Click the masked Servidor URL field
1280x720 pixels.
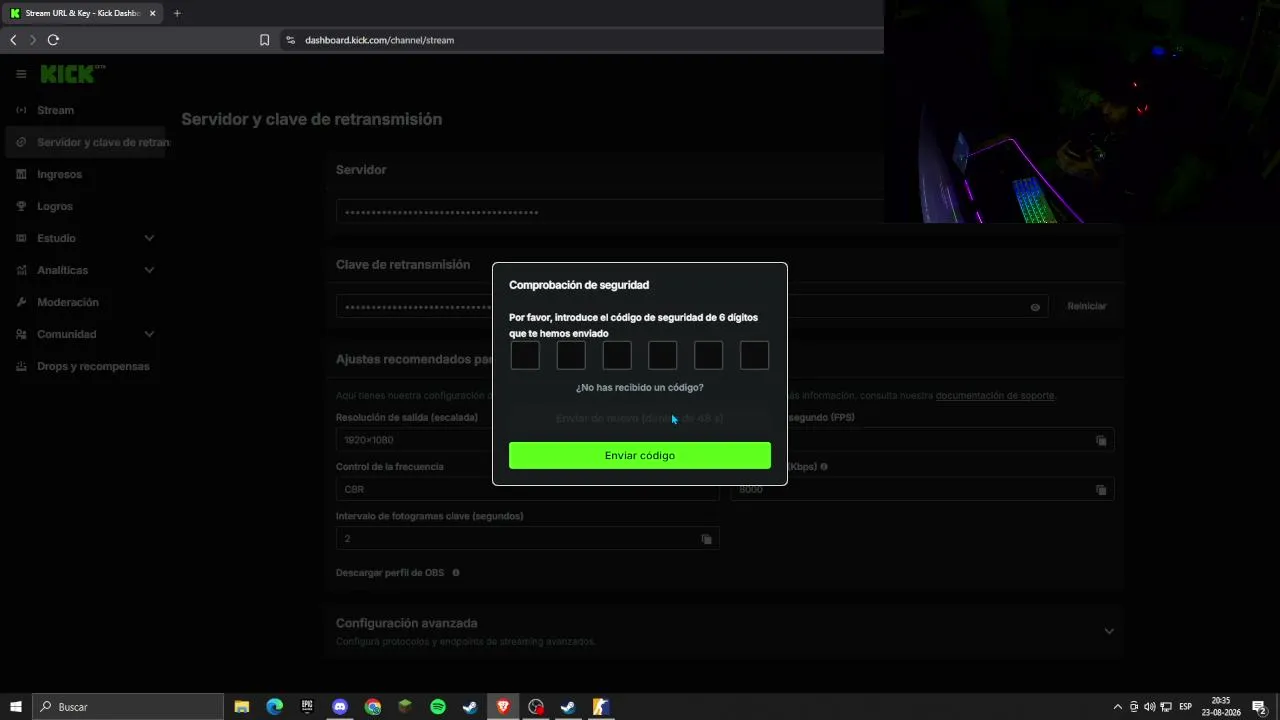coord(610,212)
